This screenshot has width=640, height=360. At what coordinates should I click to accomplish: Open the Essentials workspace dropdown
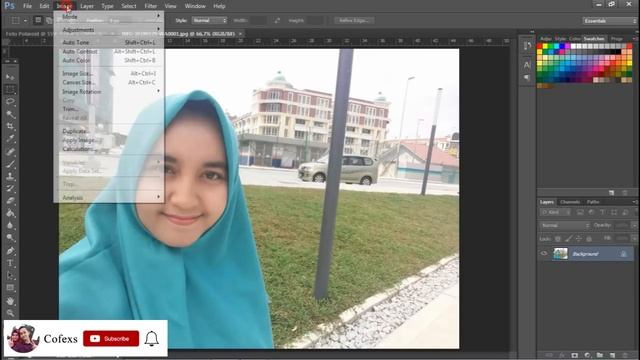pyautogui.click(x=609, y=21)
